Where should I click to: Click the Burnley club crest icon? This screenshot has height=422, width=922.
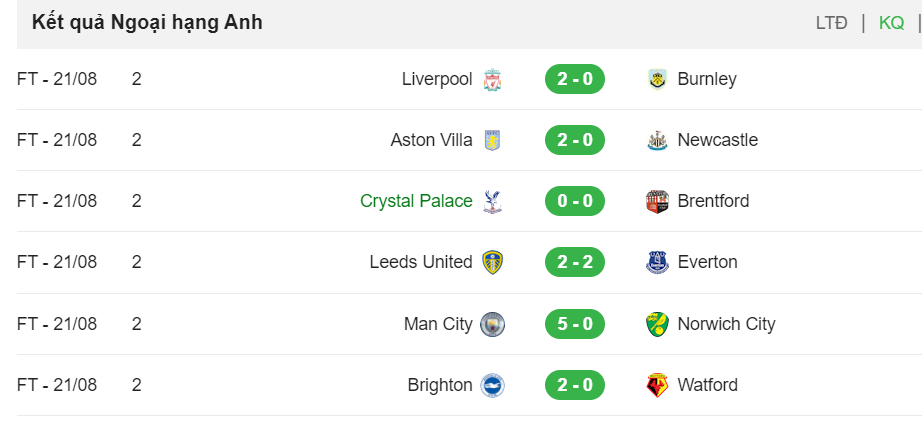tap(657, 79)
